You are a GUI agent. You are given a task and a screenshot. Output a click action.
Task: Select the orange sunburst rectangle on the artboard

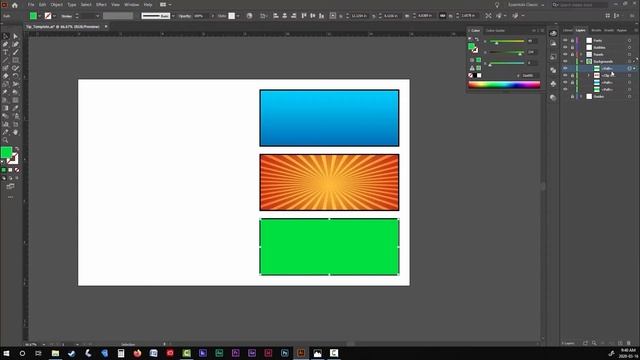[x=329, y=182]
